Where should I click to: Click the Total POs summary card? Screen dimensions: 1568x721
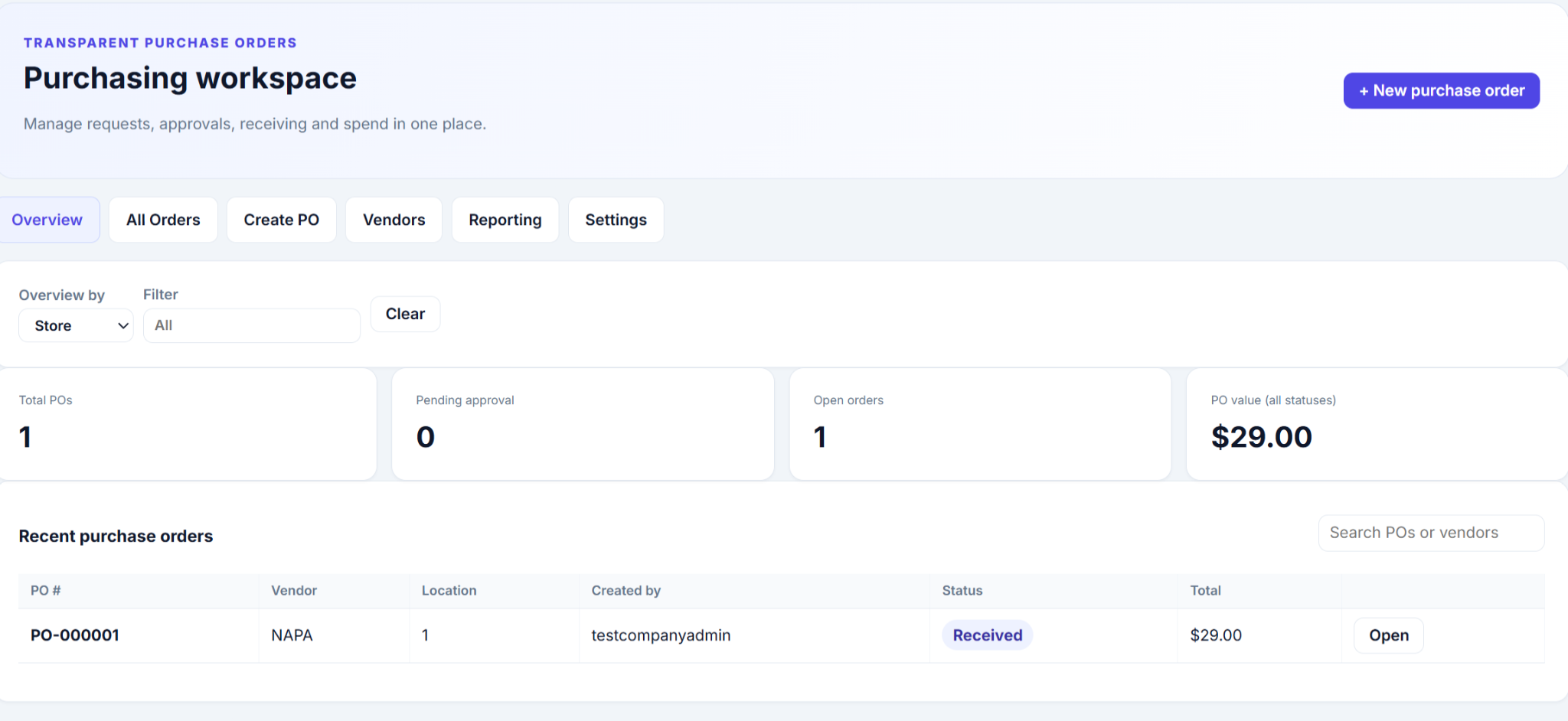point(188,424)
